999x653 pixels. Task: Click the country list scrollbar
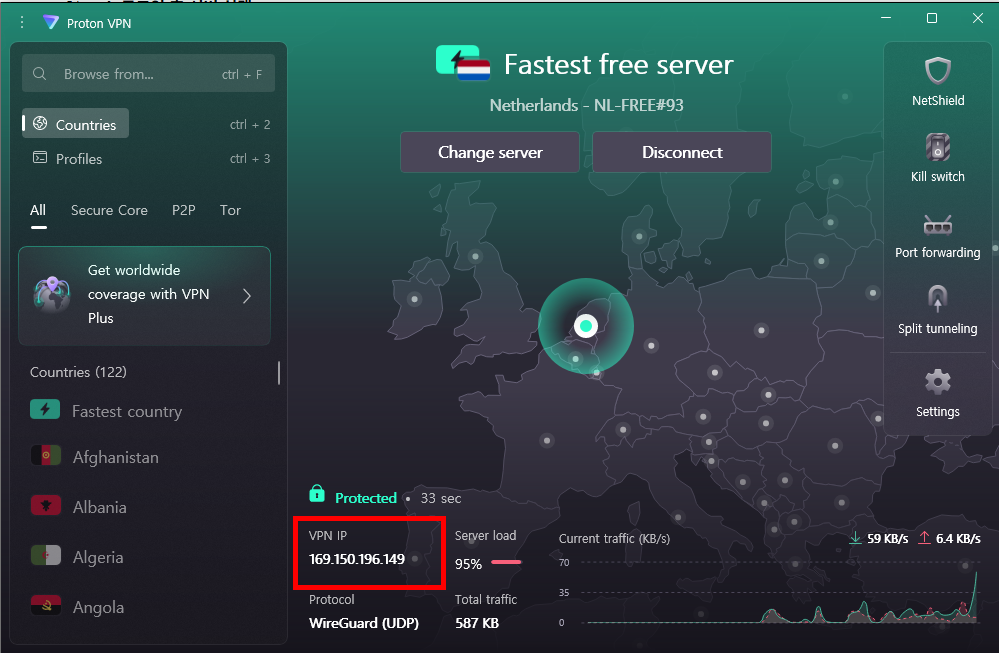tap(279, 373)
